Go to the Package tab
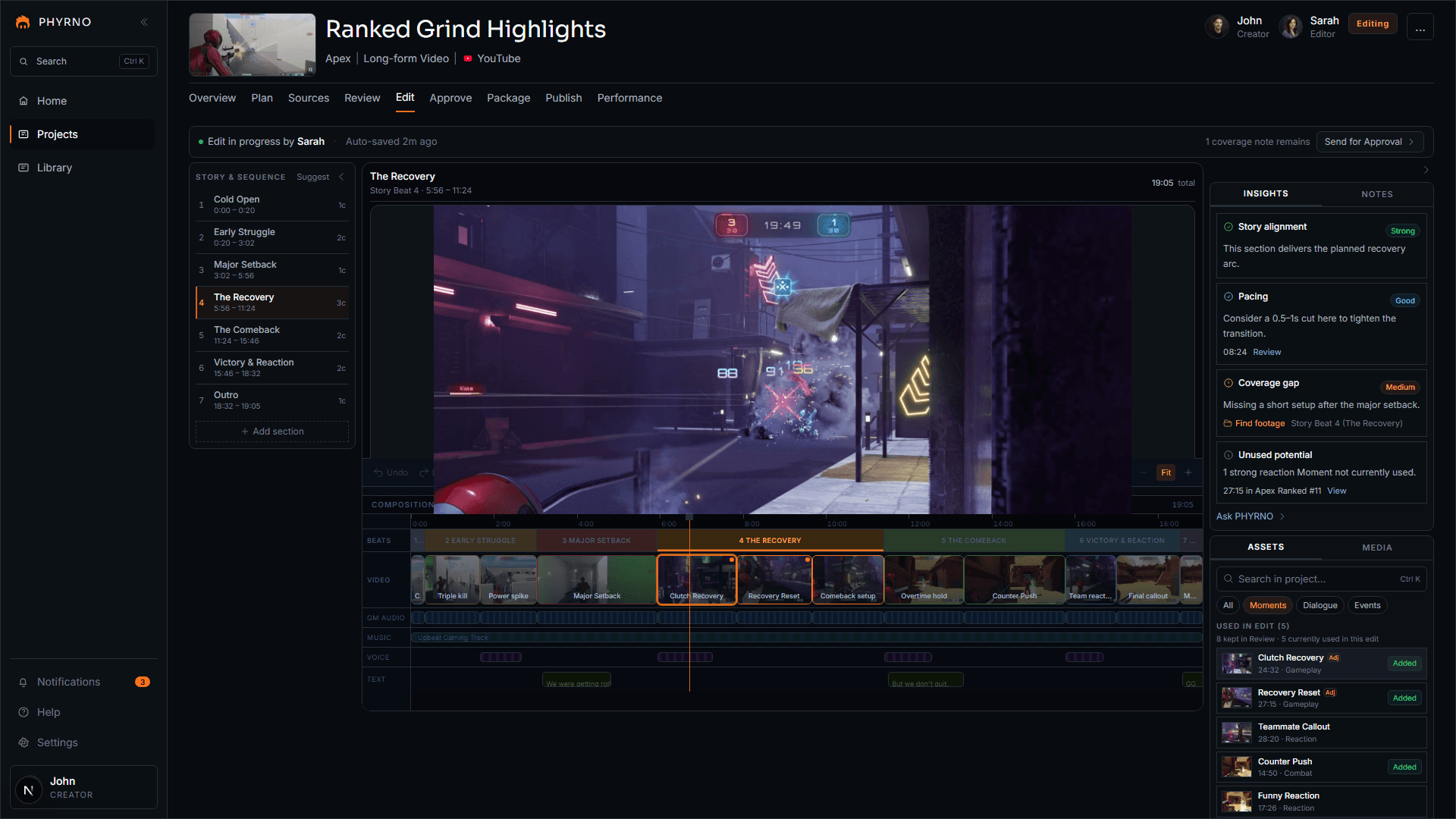Screen dimensions: 1456x819 pos(508,98)
